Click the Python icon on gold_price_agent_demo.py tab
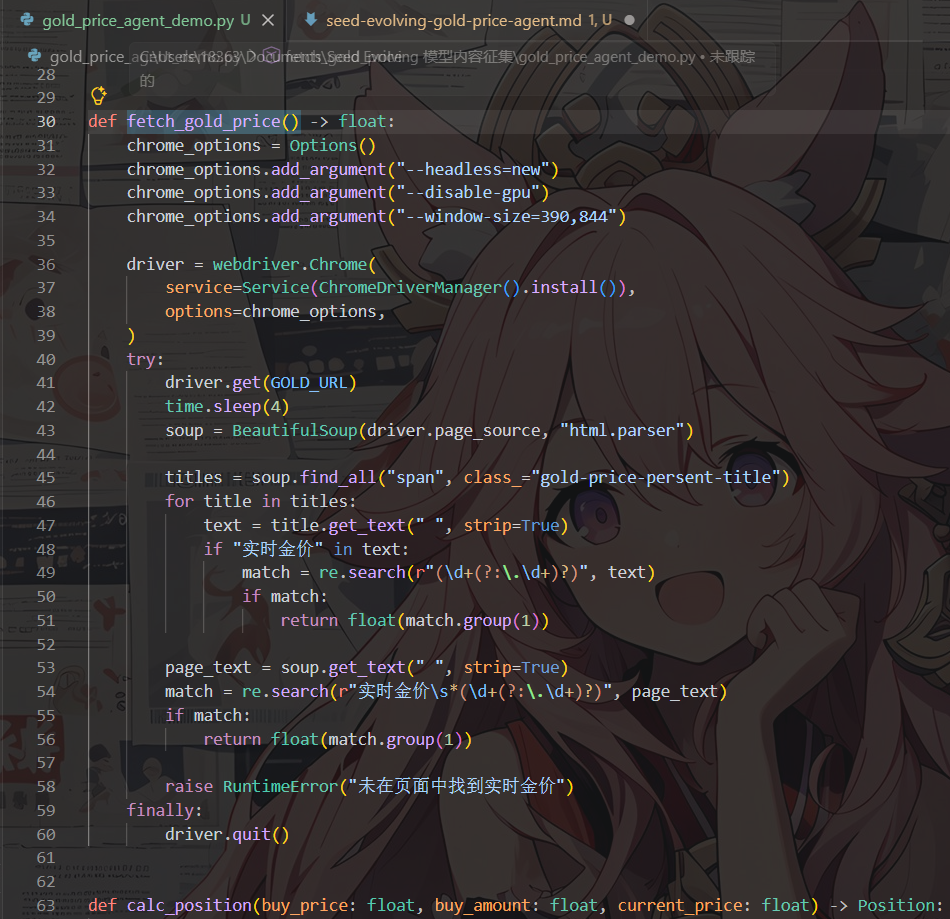Image resolution: width=950 pixels, height=919 pixels. (27, 19)
